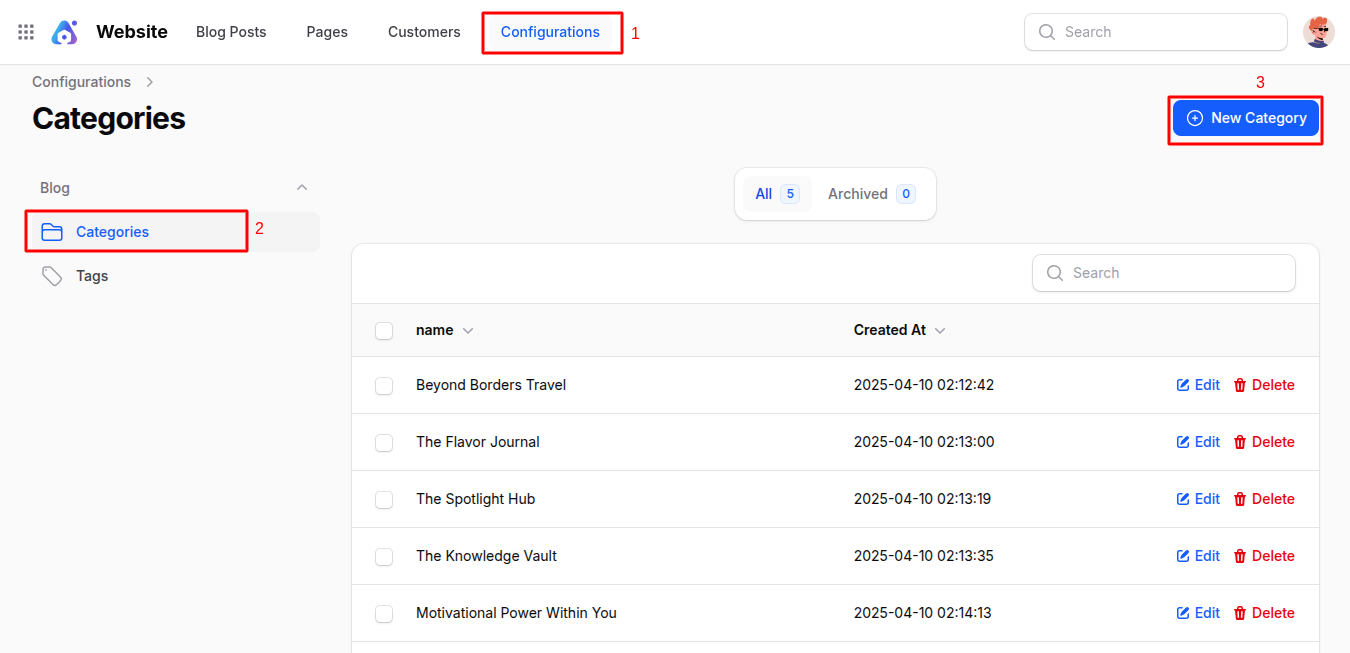Viewport: 1350px width, 653px height.
Task: Click the user profile avatar
Action: click(1319, 31)
